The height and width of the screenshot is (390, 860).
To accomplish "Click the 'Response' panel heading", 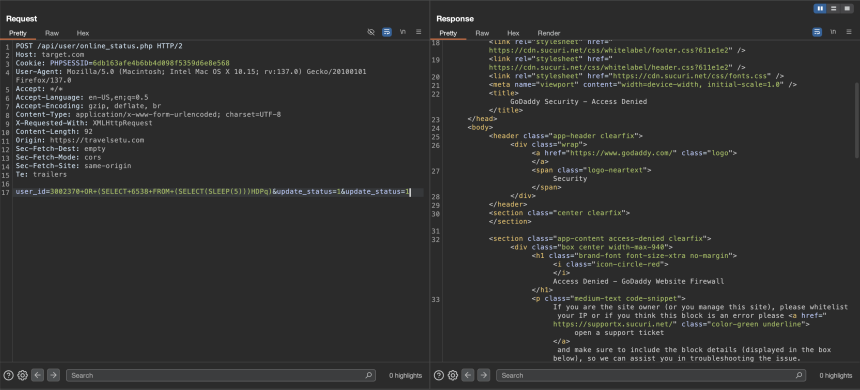I will point(455,19).
